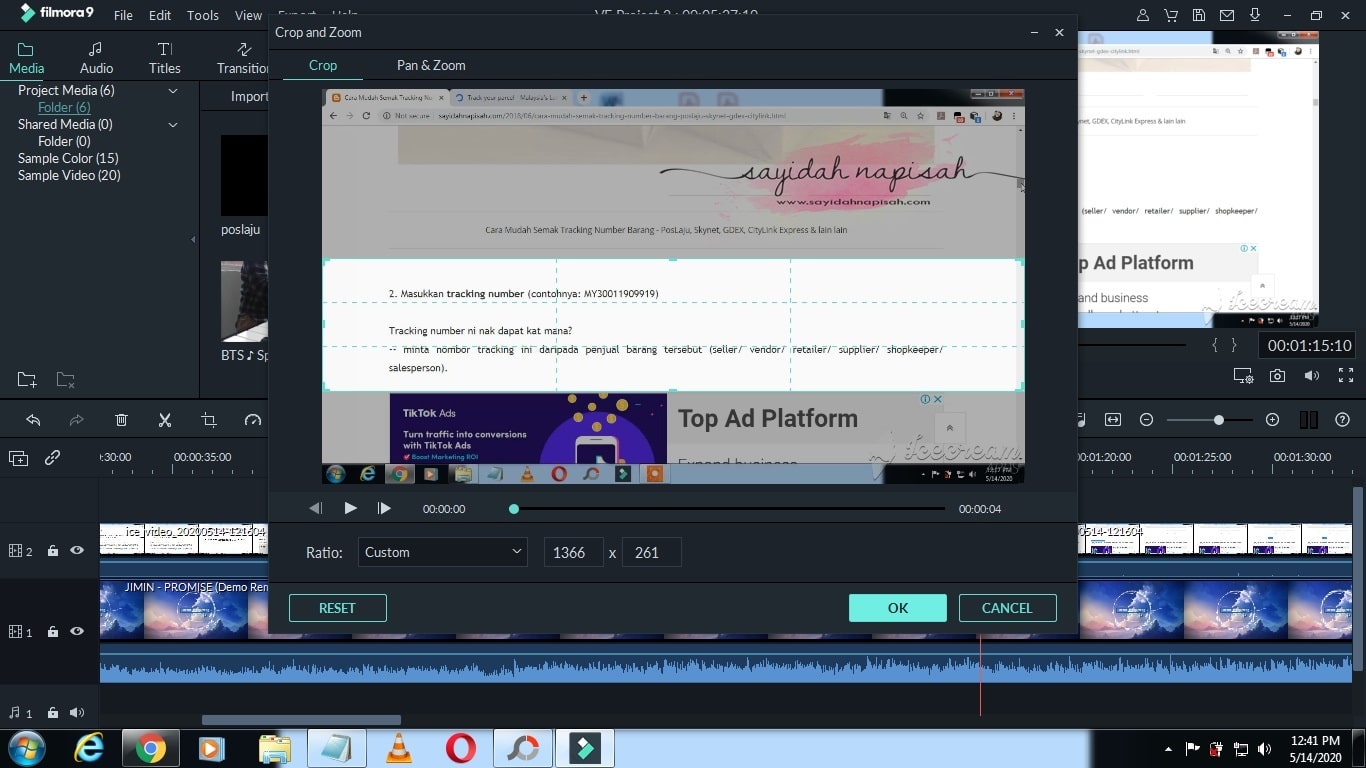Hide video track 1 with eye icon
Viewport: 1366px width, 768px height.
pyautogui.click(x=77, y=631)
